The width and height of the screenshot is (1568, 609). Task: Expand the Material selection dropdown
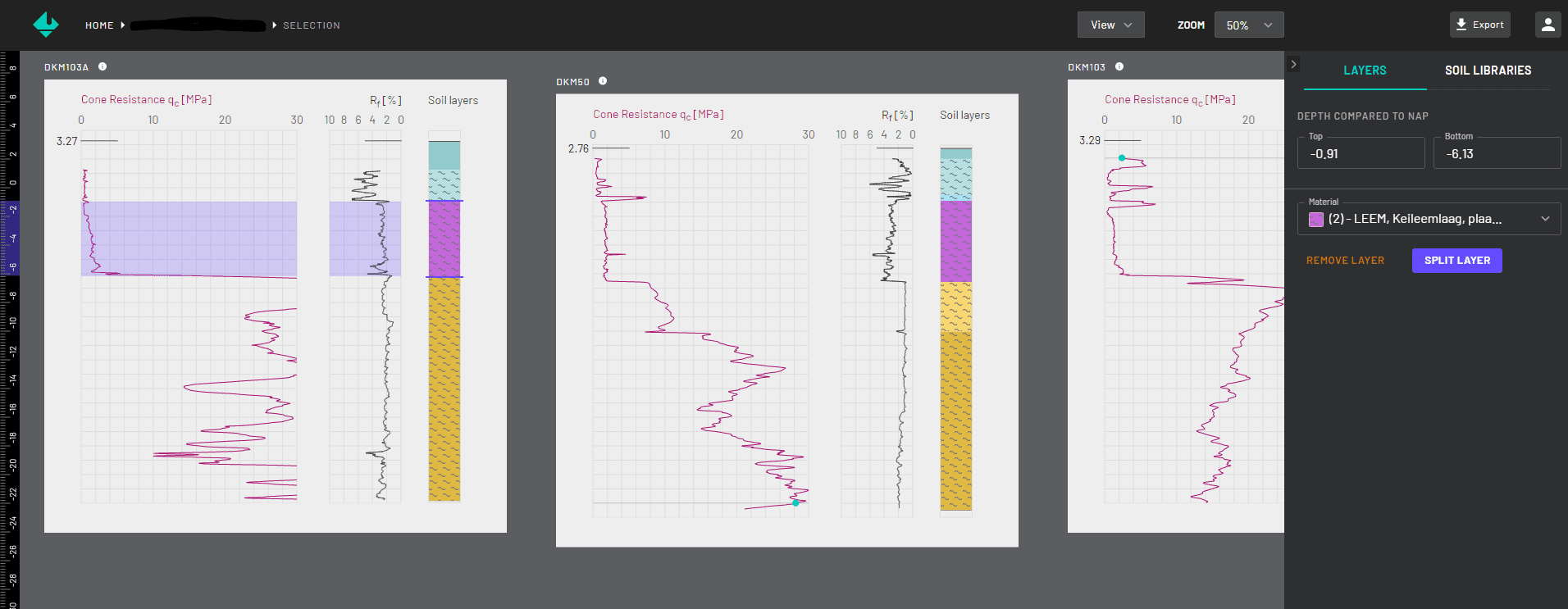(x=1545, y=219)
